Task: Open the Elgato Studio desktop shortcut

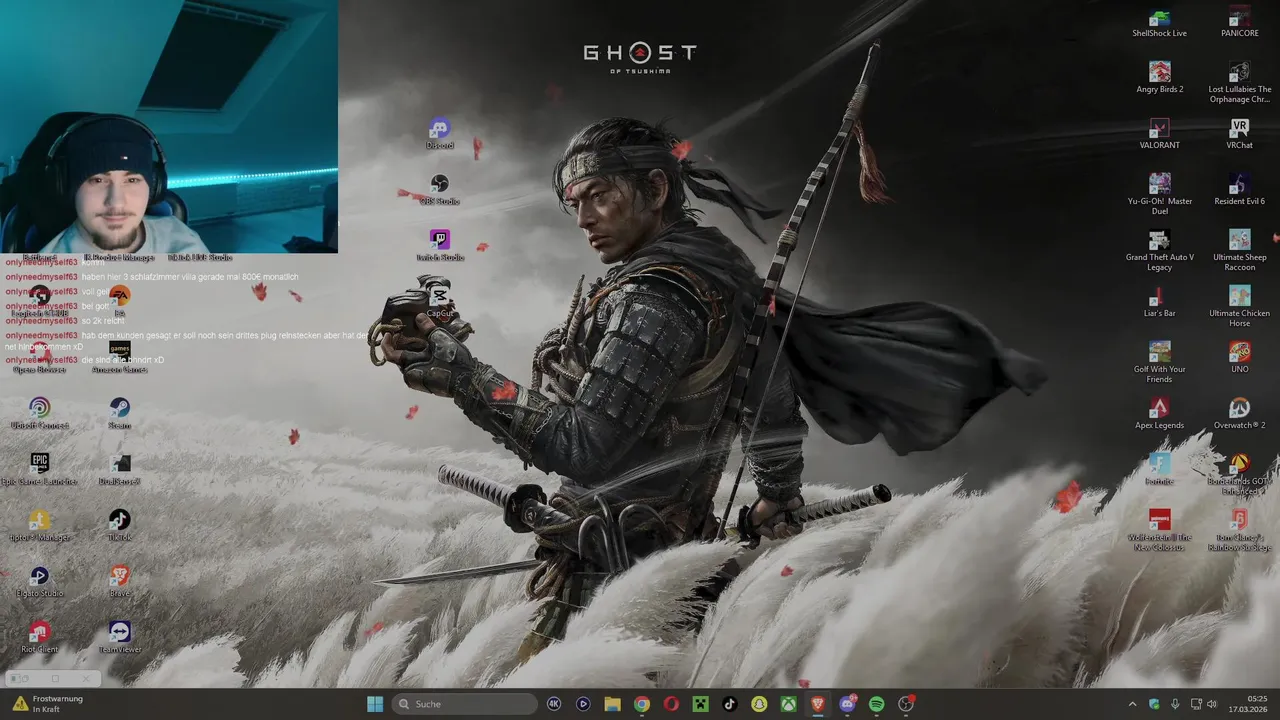Action: [40, 582]
